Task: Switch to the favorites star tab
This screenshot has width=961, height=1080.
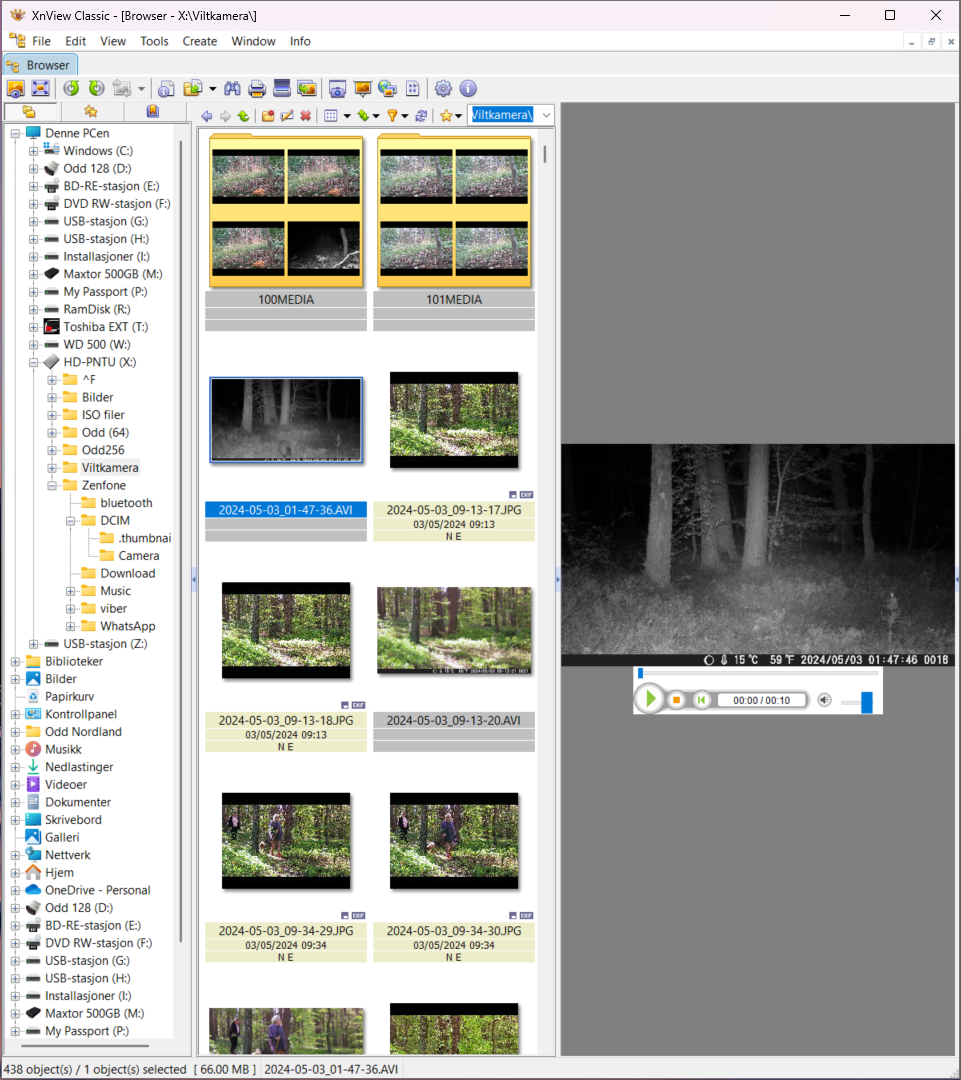Action: click(91, 112)
